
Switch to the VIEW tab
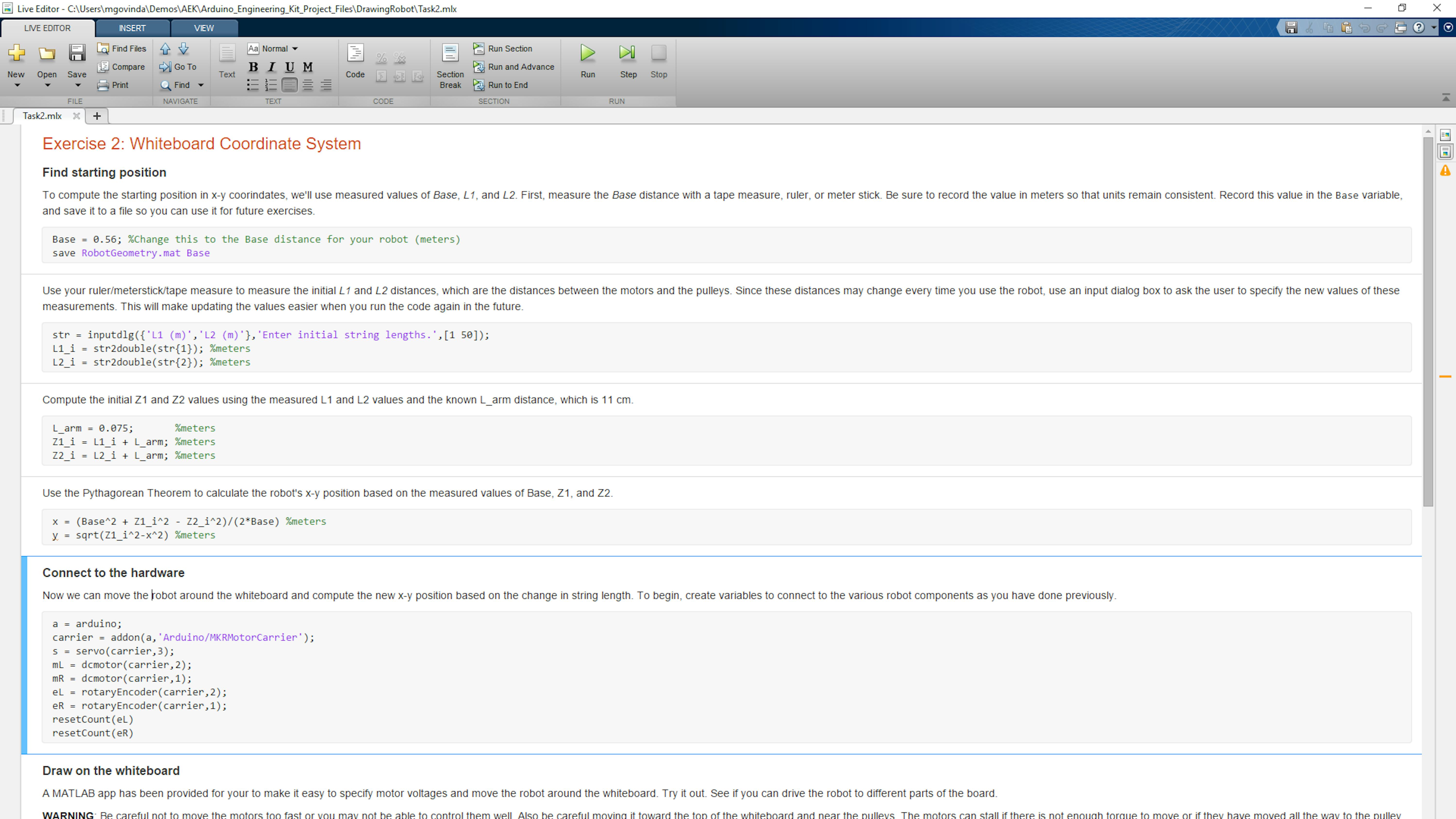tap(204, 28)
